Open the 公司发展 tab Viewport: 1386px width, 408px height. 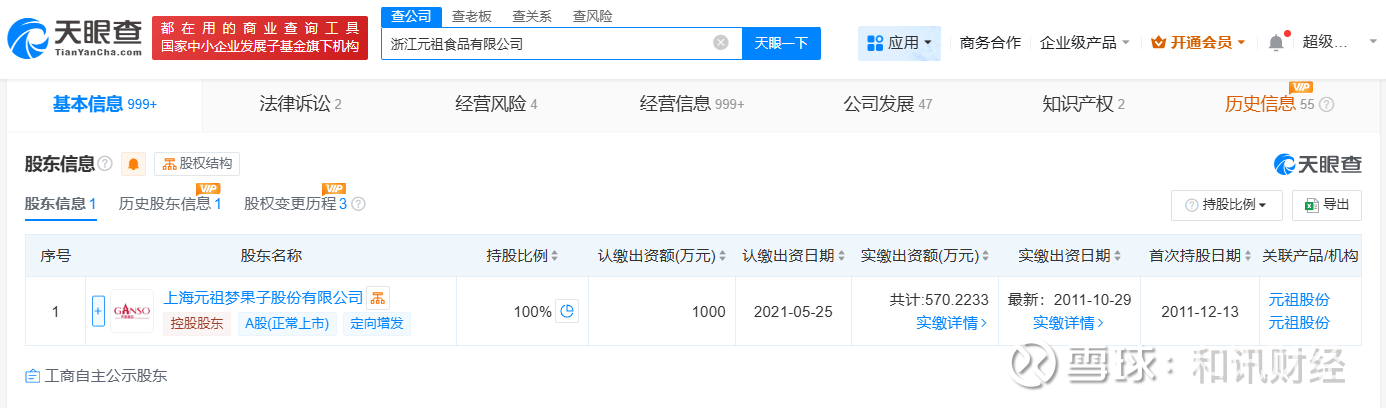pos(888,104)
